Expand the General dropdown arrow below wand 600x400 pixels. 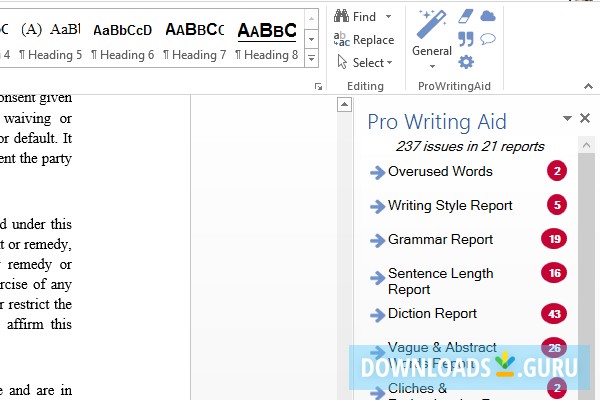pyautogui.click(x=432, y=66)
